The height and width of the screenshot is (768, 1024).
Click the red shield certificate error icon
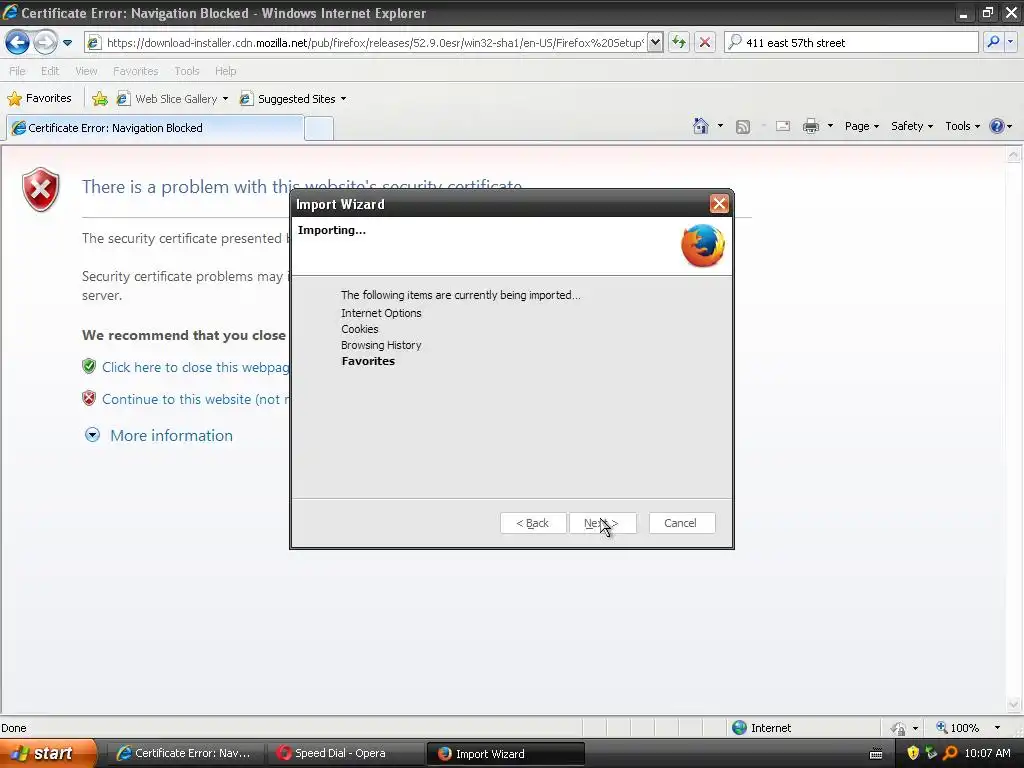point(40,190)
